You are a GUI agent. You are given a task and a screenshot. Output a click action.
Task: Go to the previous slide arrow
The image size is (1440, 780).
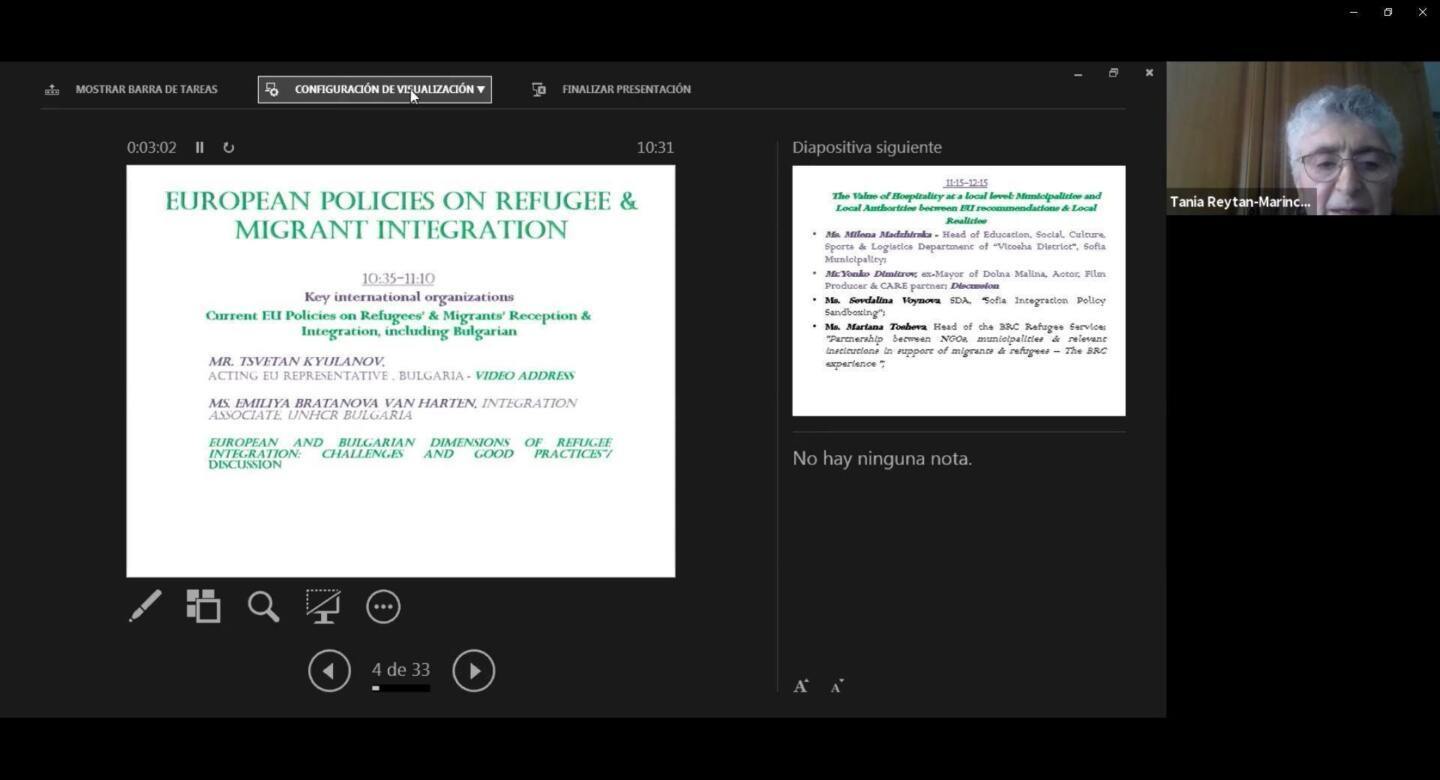[329, 671]
